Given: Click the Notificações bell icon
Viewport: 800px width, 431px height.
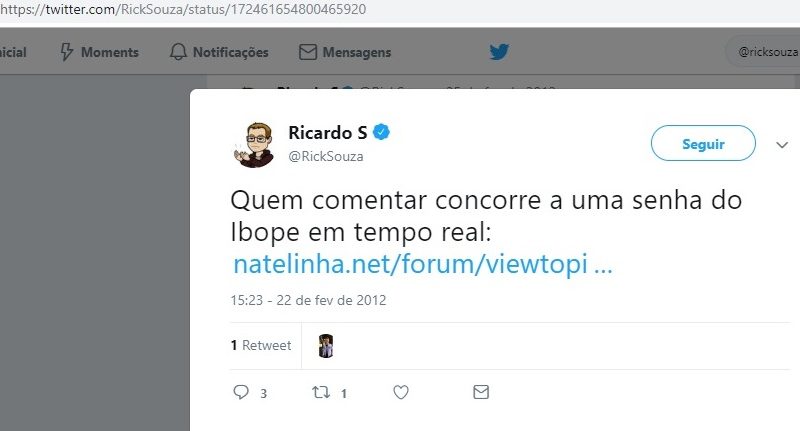Looking at the screenshot, I should (x=178, y=52).
